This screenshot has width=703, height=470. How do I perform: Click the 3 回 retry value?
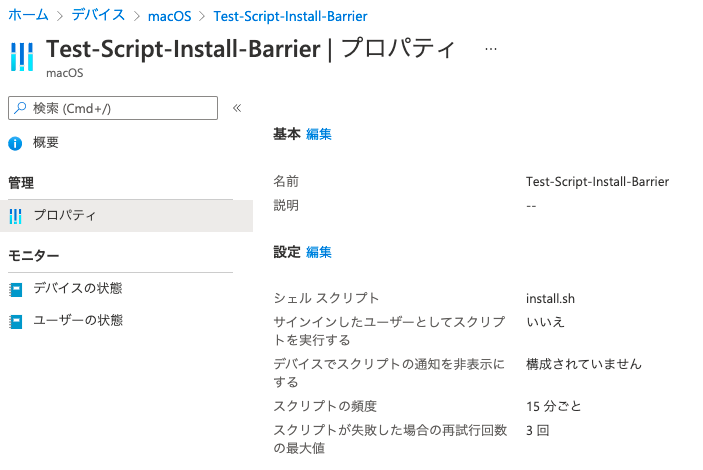[538, 431]
